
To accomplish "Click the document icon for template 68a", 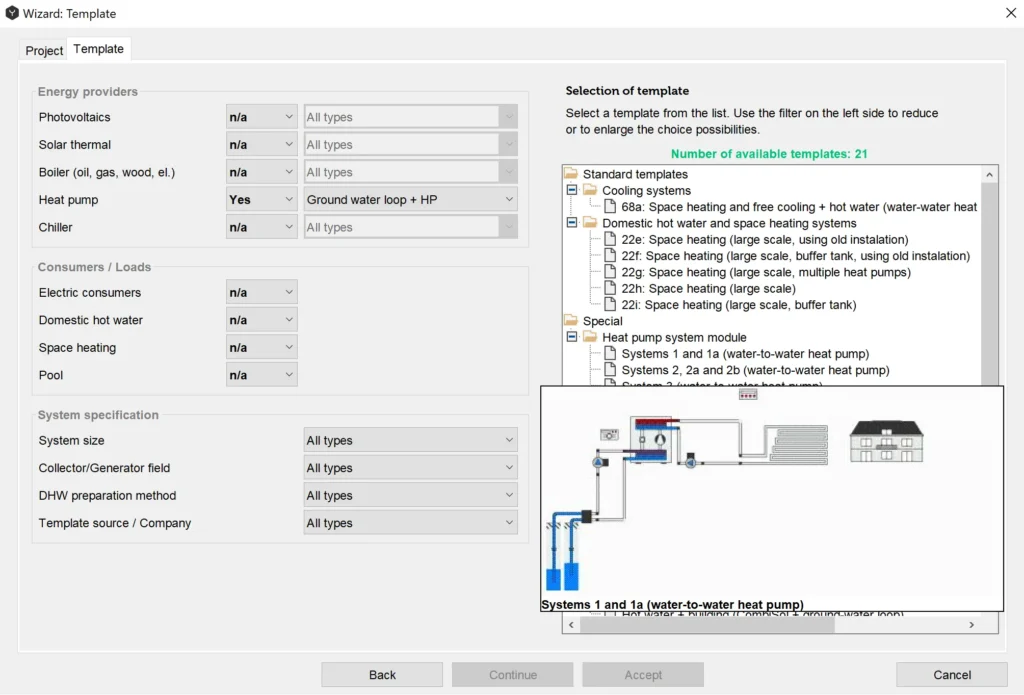I will click(x=610, y=207).
